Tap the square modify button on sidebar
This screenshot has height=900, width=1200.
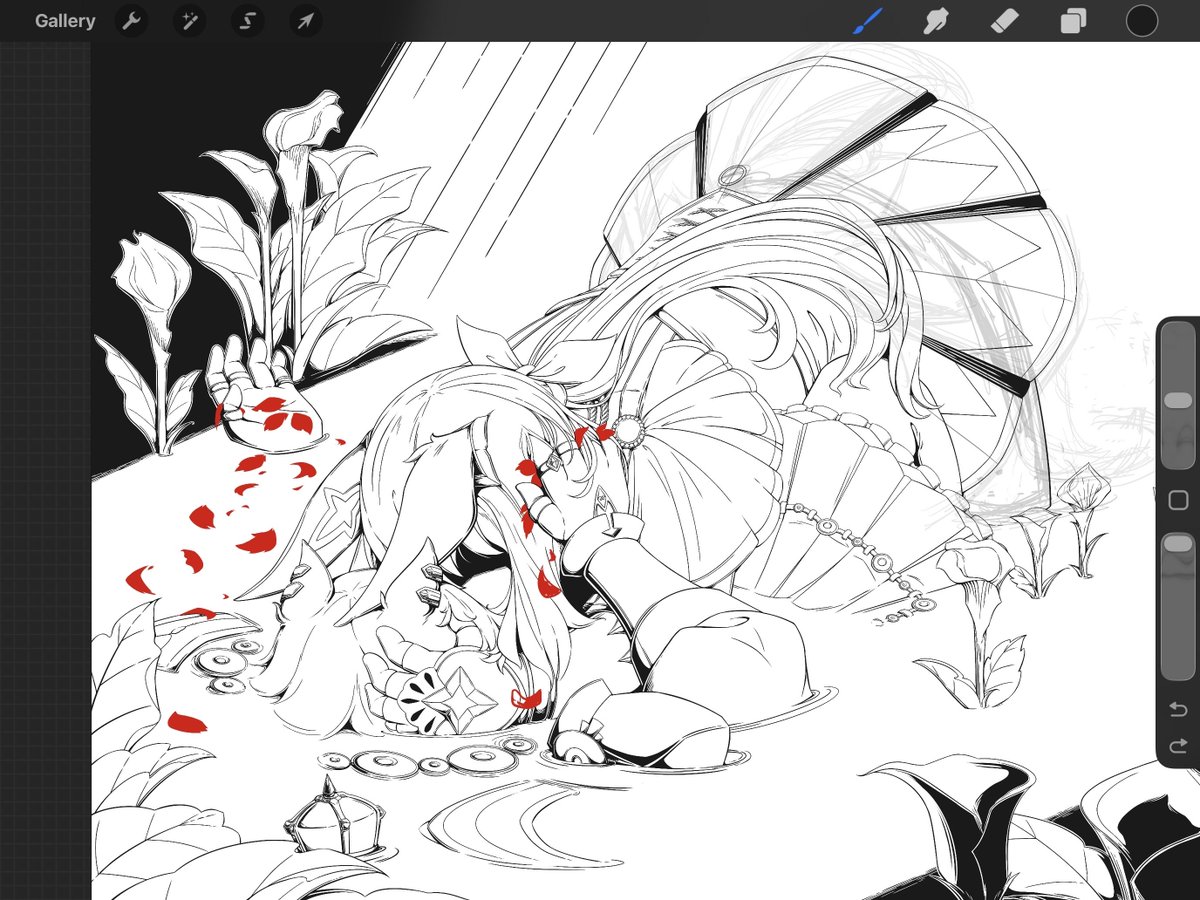[x=1179, y=500]
